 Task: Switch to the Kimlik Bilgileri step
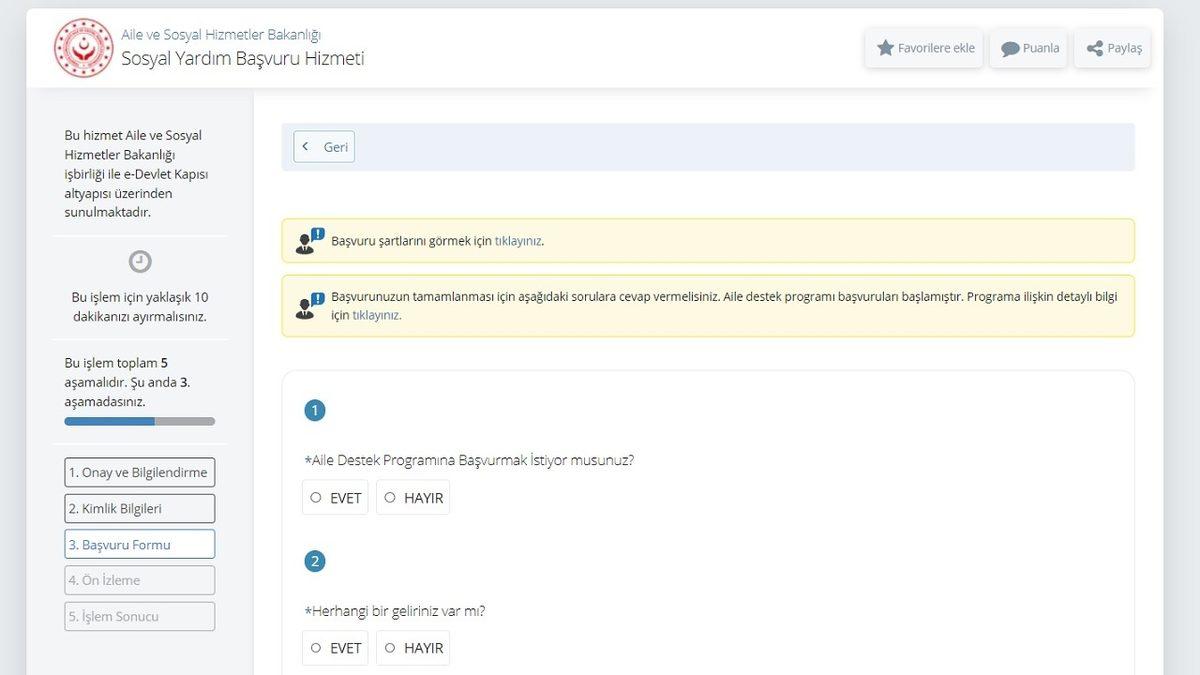tap(139, 508)
